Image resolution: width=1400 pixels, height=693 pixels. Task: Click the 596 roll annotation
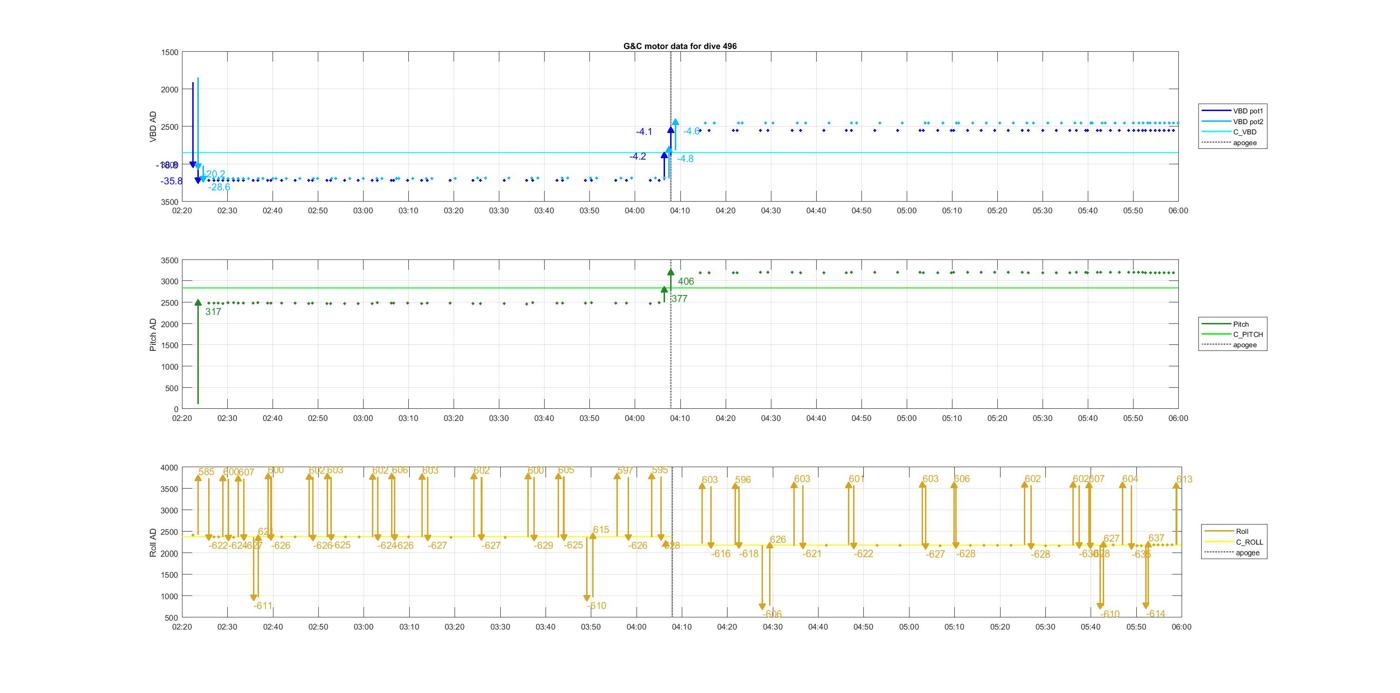click(743, 480)
